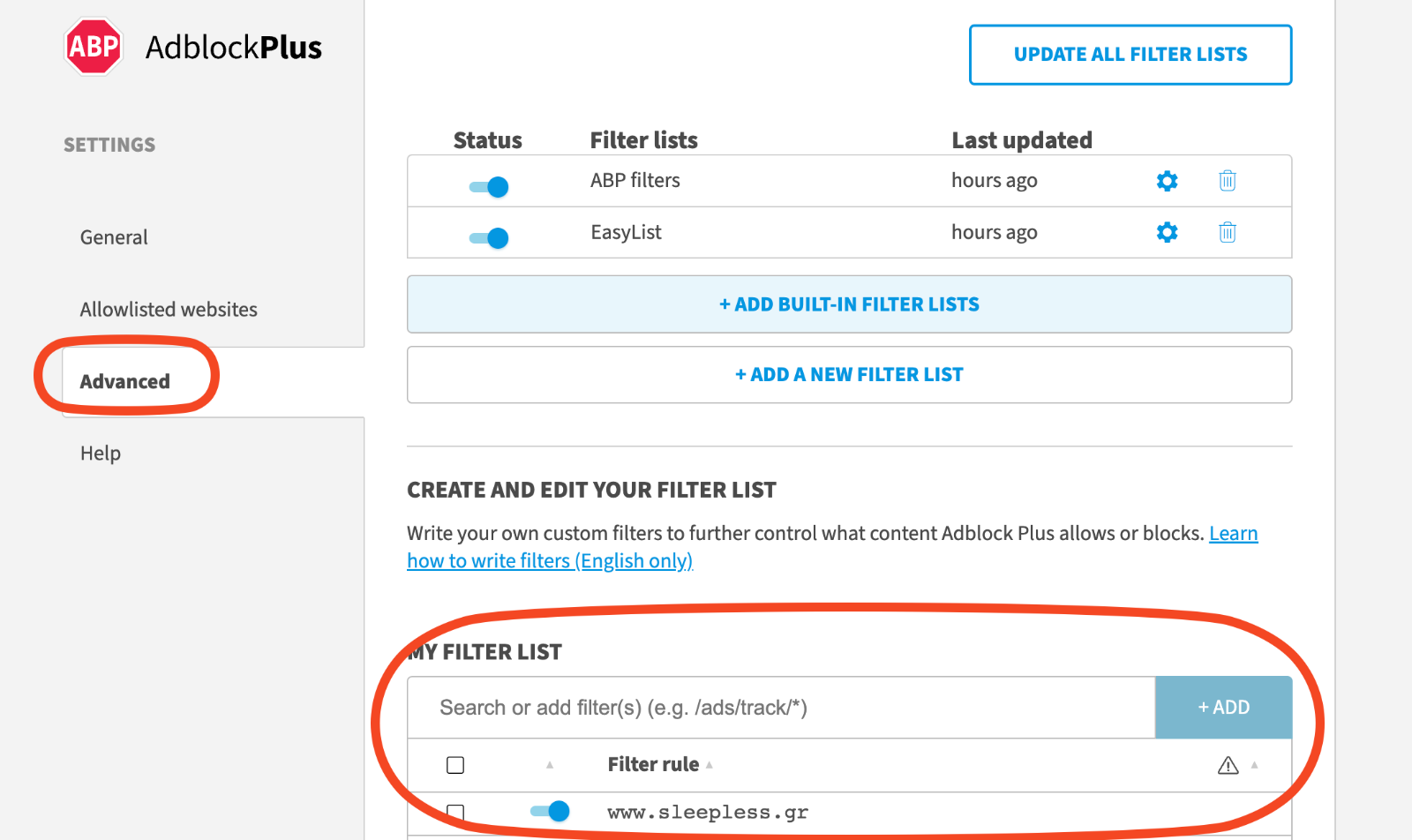1412x840 pixels.
Task: Click the ABP red logo icon
Action: pyautogui.click(x=94, y=47)
